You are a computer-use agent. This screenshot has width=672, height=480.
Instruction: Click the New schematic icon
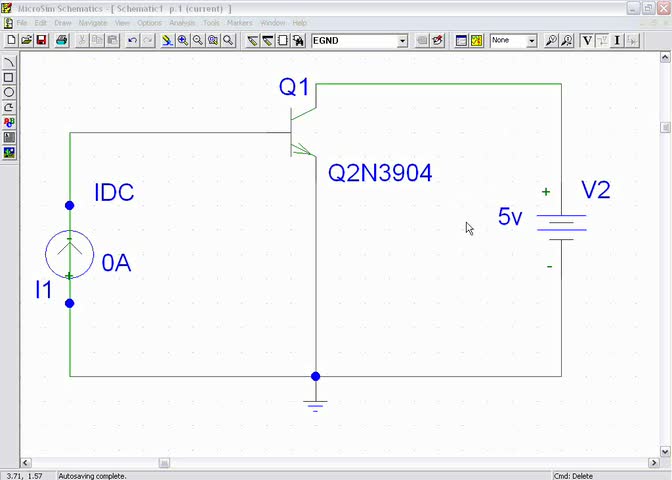[x=12, y=40]
